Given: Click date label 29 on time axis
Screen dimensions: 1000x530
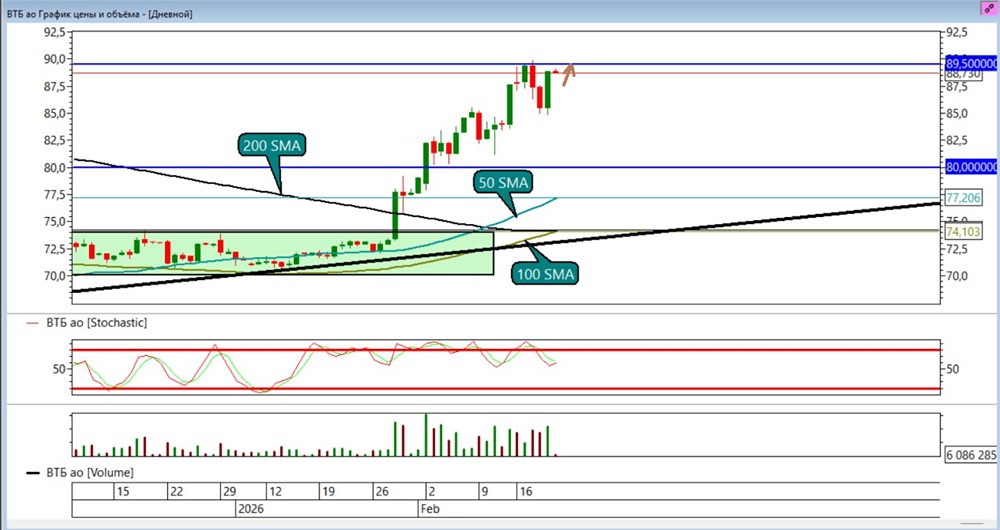Looking at the screenshot, I should tap(229, 492).
